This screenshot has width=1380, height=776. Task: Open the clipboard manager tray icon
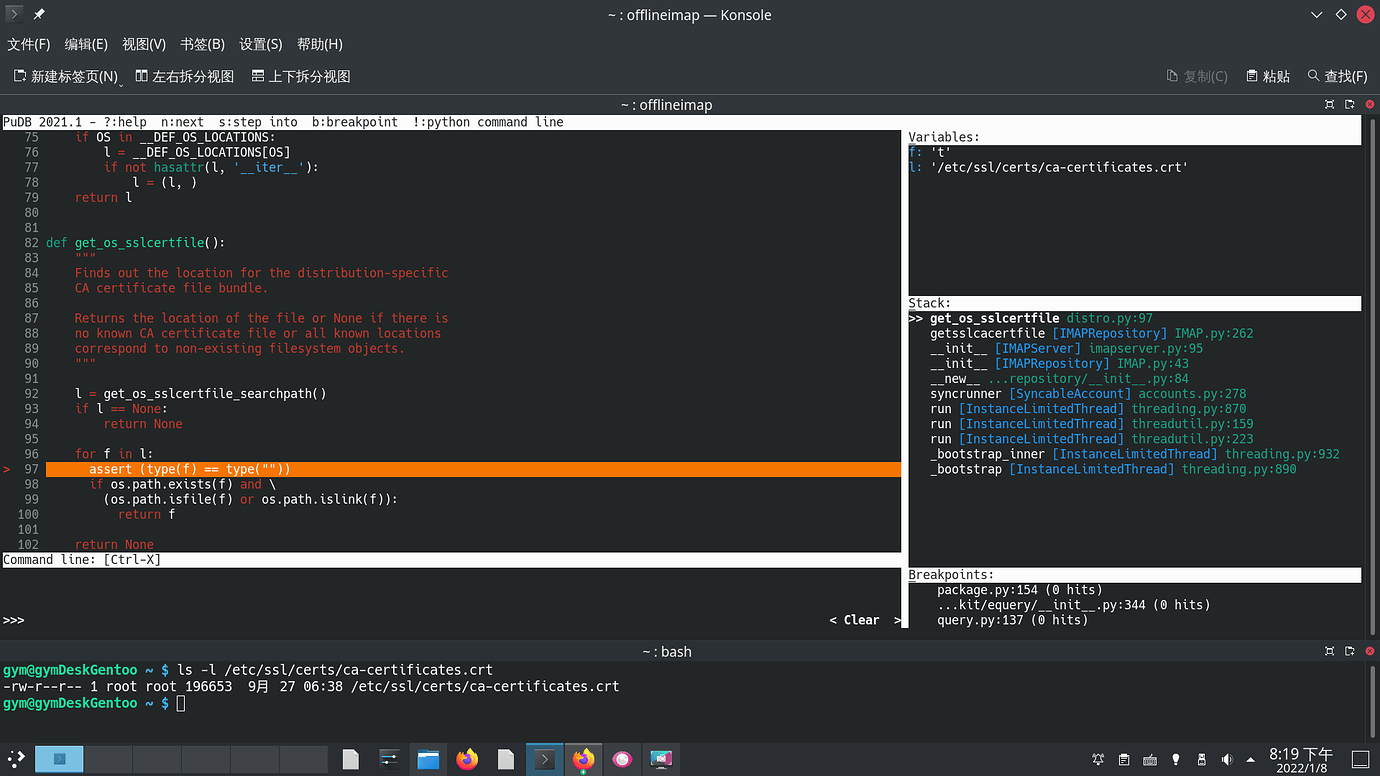coord(1122,760)
